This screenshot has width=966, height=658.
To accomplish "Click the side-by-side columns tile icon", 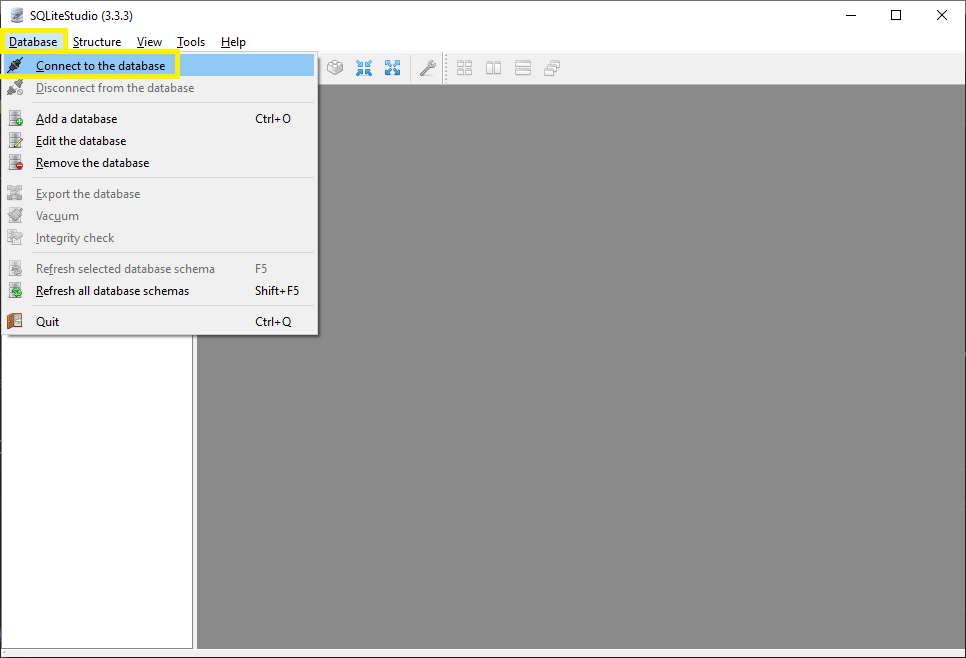I will click(493, 68).
